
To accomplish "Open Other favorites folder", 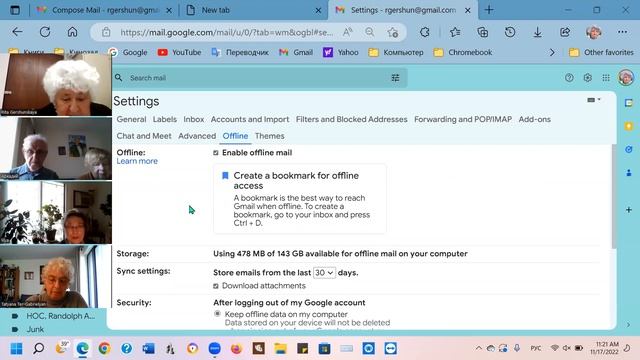I will [x=601, y=52].
